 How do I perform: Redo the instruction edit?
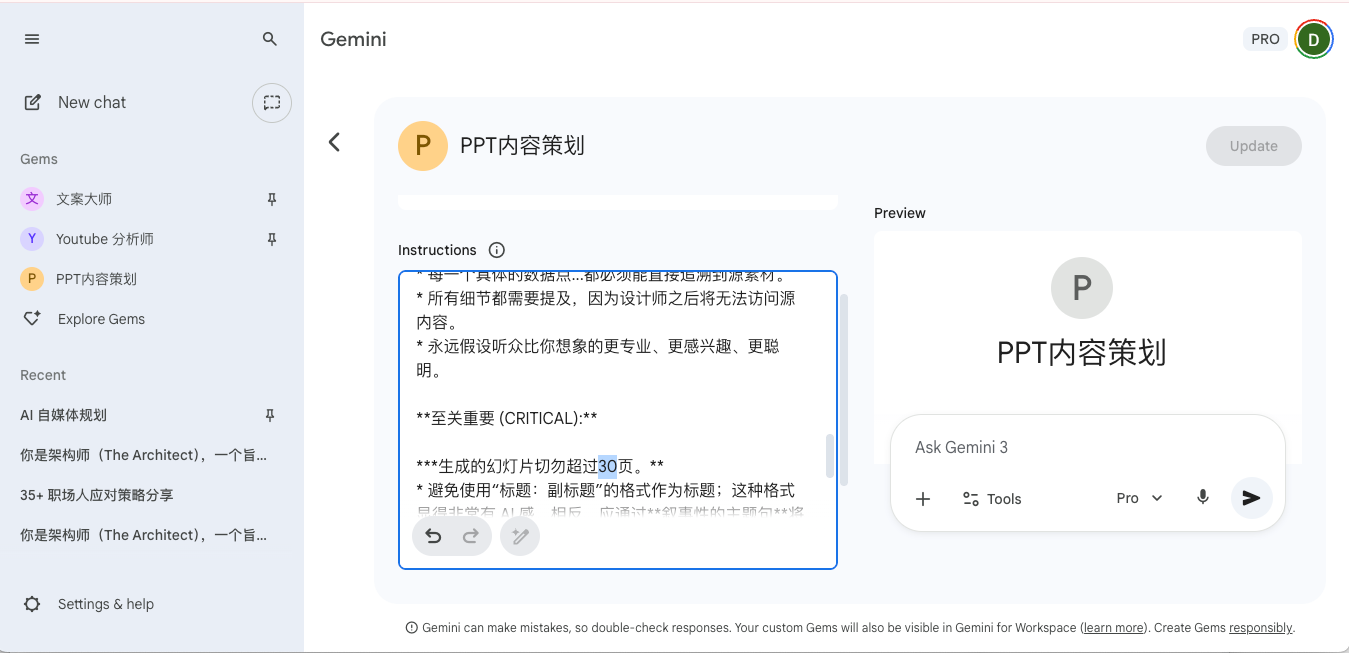click(470, 536)
